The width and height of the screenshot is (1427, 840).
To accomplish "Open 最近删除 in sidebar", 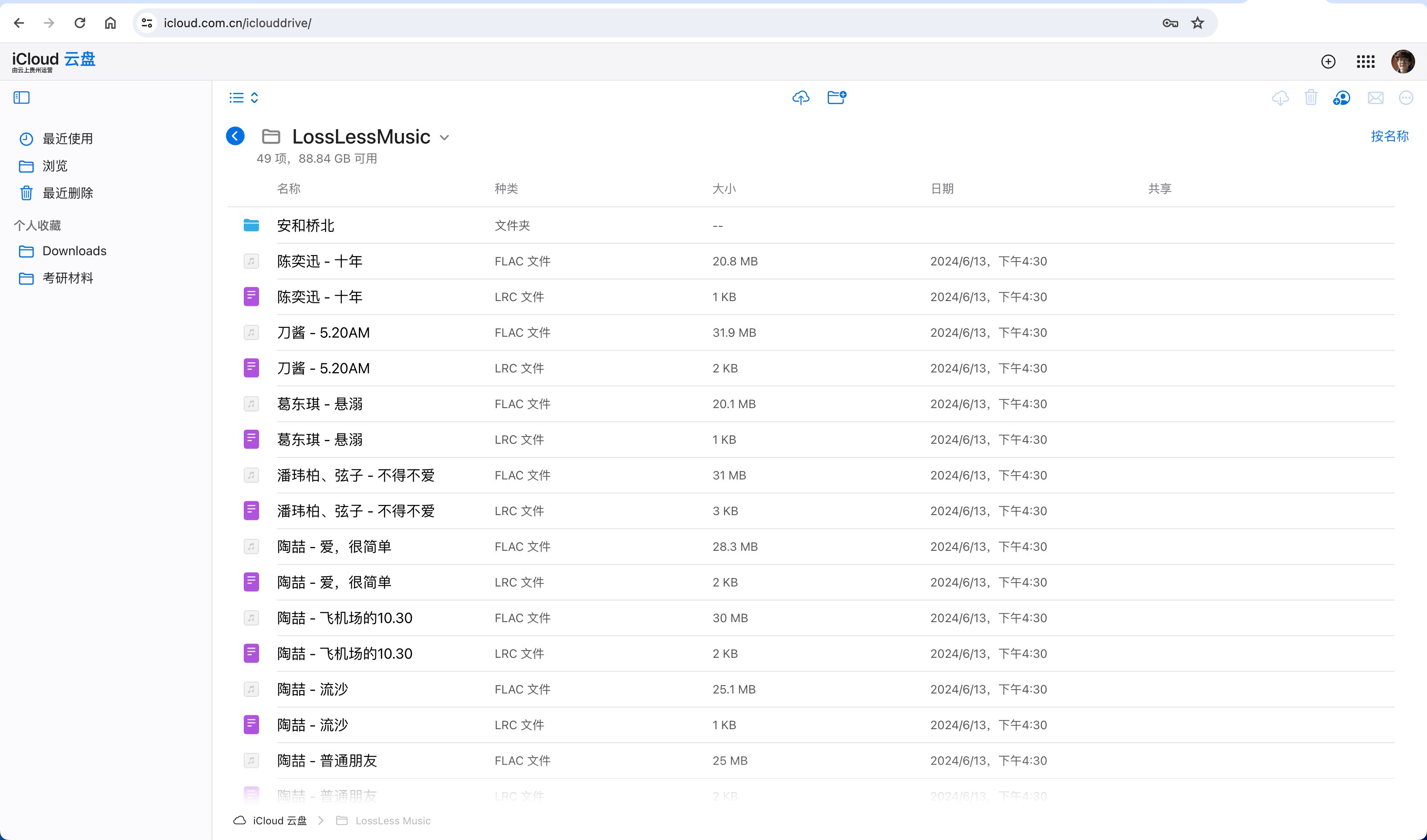I will point(56,193).
